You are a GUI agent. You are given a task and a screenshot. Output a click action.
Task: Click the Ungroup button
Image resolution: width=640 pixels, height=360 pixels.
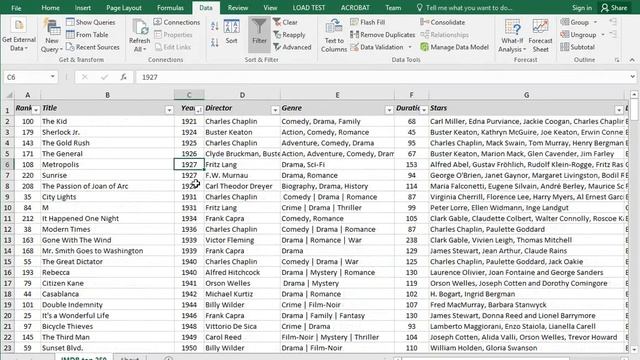(x=578, y=35)
